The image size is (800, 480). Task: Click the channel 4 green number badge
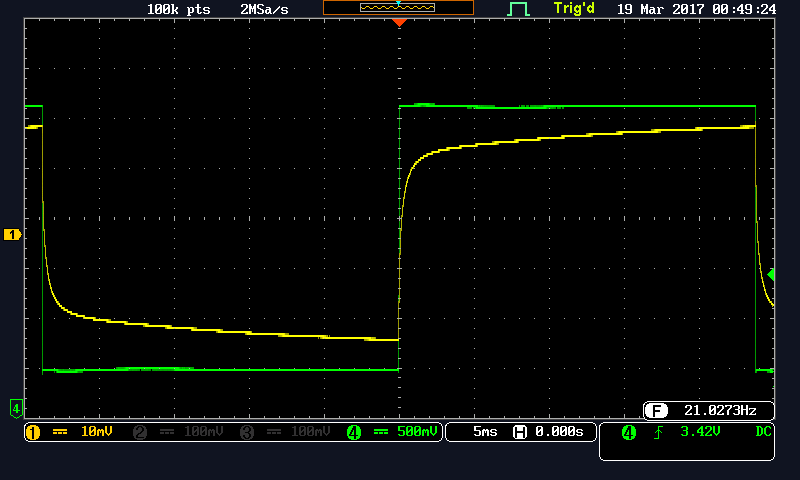(x=354, y=432)
